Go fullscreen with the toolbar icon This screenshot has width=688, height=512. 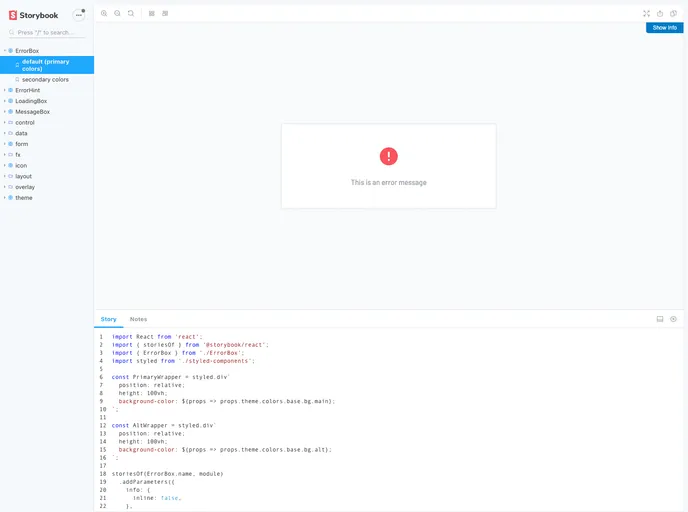[x=646, y=14]
